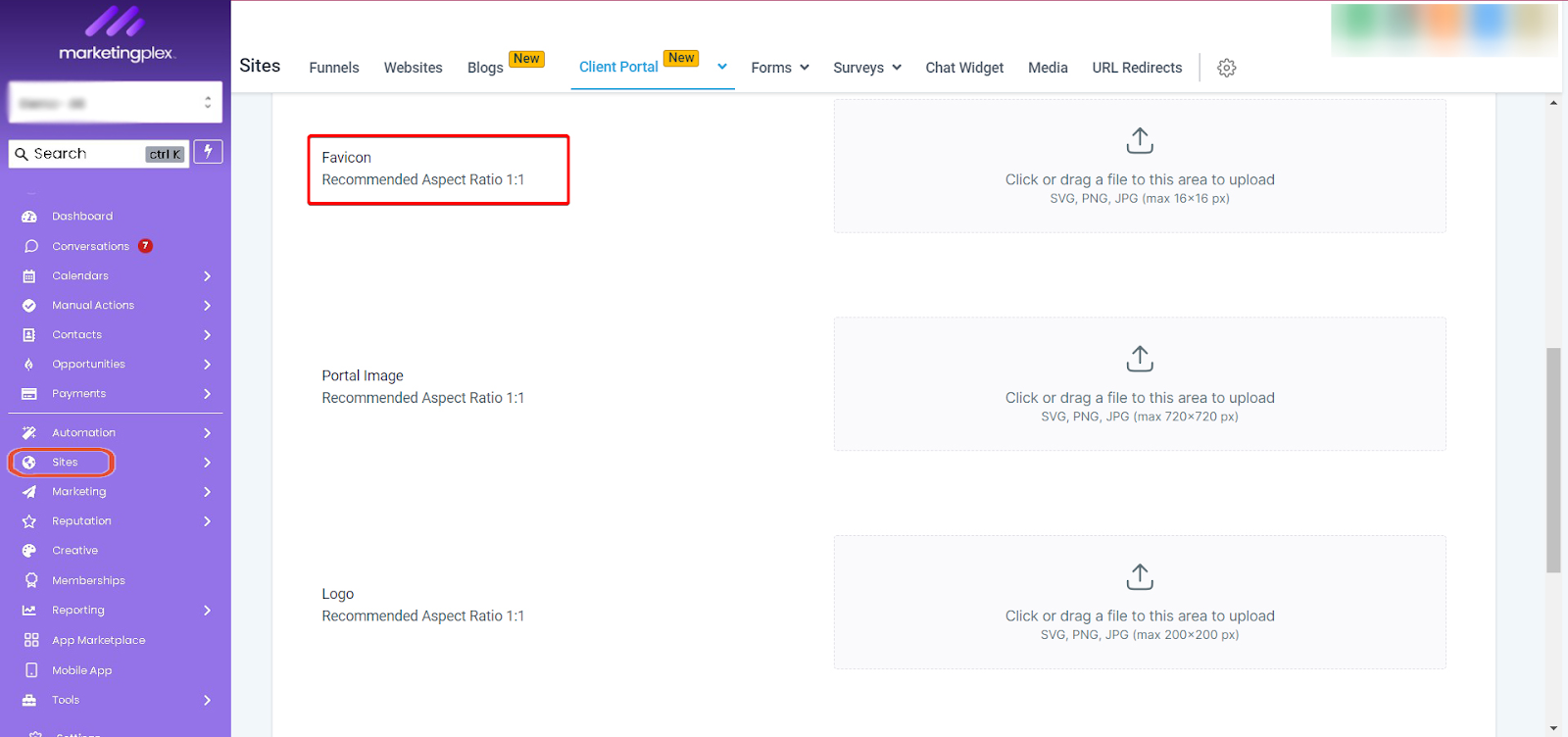Click the Marketing paper plane icon
Image resolution: width=1568 pixels, height=737 pixels.
point(29,492)
